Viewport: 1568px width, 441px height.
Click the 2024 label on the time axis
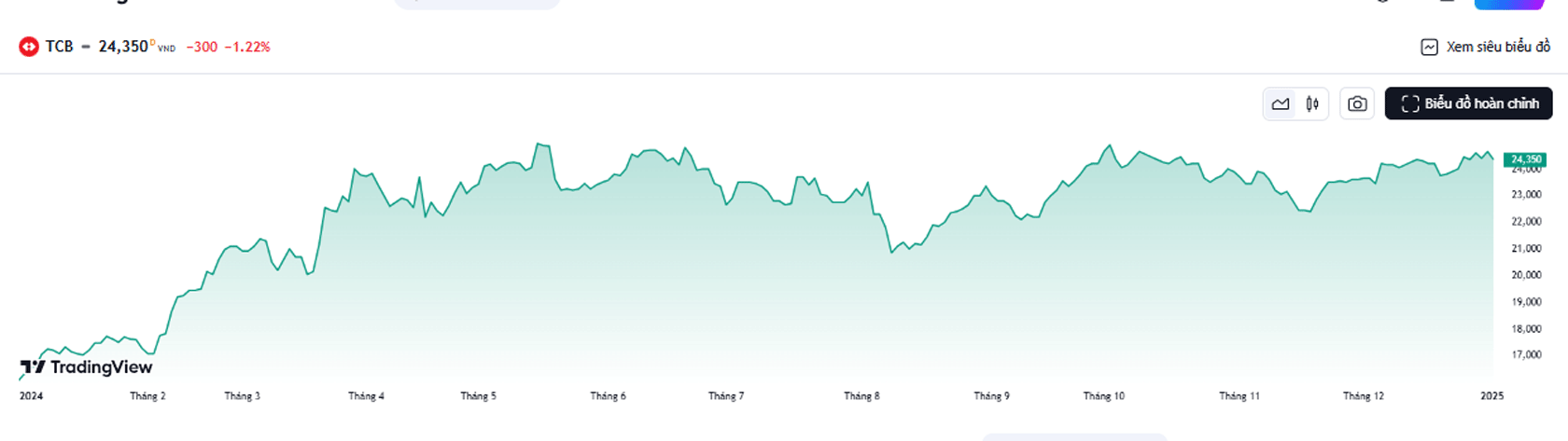coord(32,396)
